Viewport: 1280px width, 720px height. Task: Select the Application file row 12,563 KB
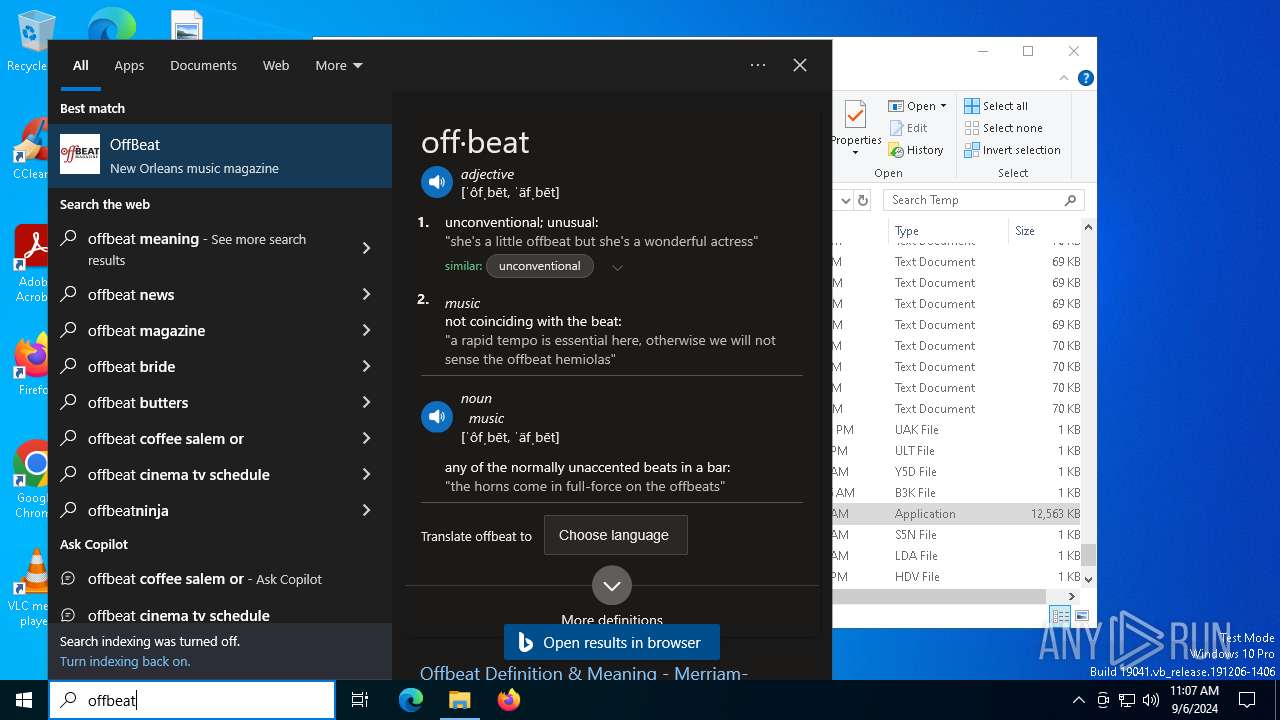coord(958,514)
